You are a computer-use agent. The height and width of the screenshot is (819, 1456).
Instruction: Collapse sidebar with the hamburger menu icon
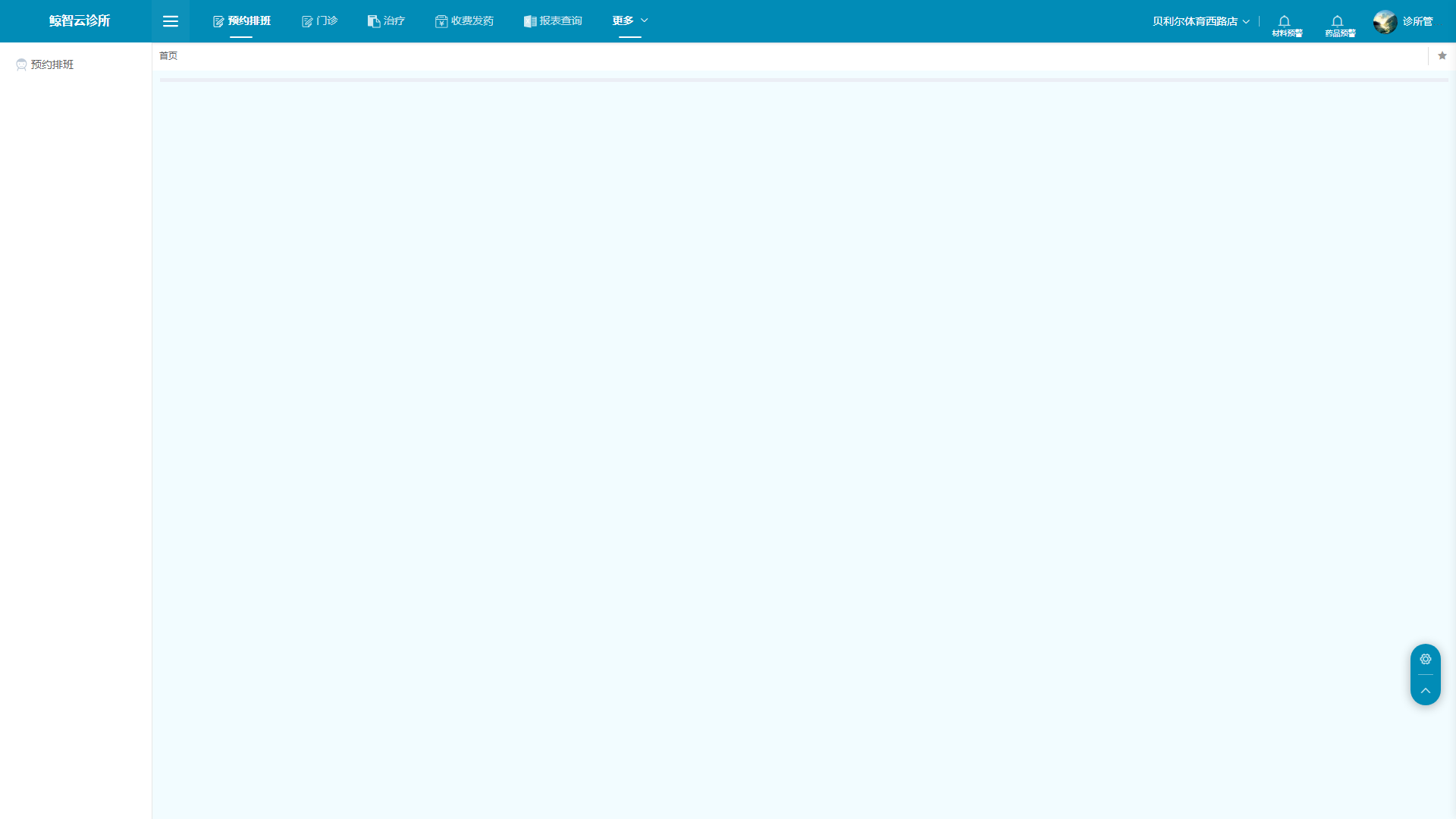171,21
